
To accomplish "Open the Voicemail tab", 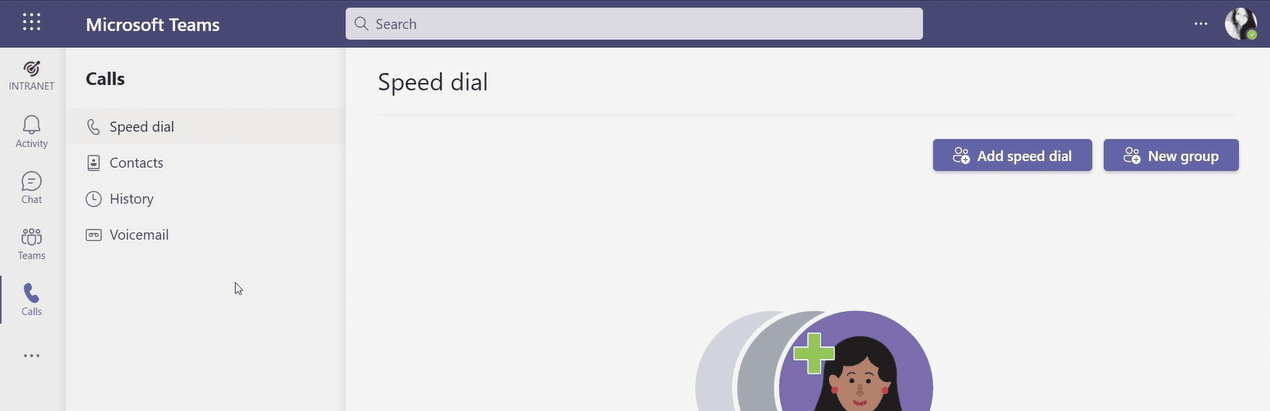I will pos(139,235).
